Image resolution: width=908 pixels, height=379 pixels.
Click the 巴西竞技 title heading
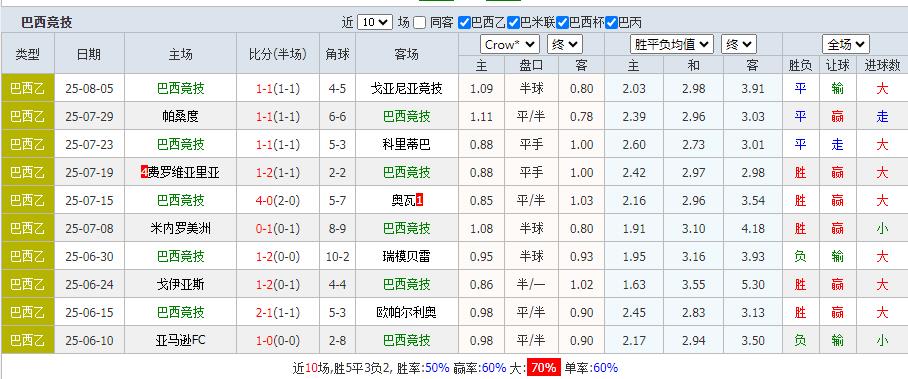tap(47, 23)
